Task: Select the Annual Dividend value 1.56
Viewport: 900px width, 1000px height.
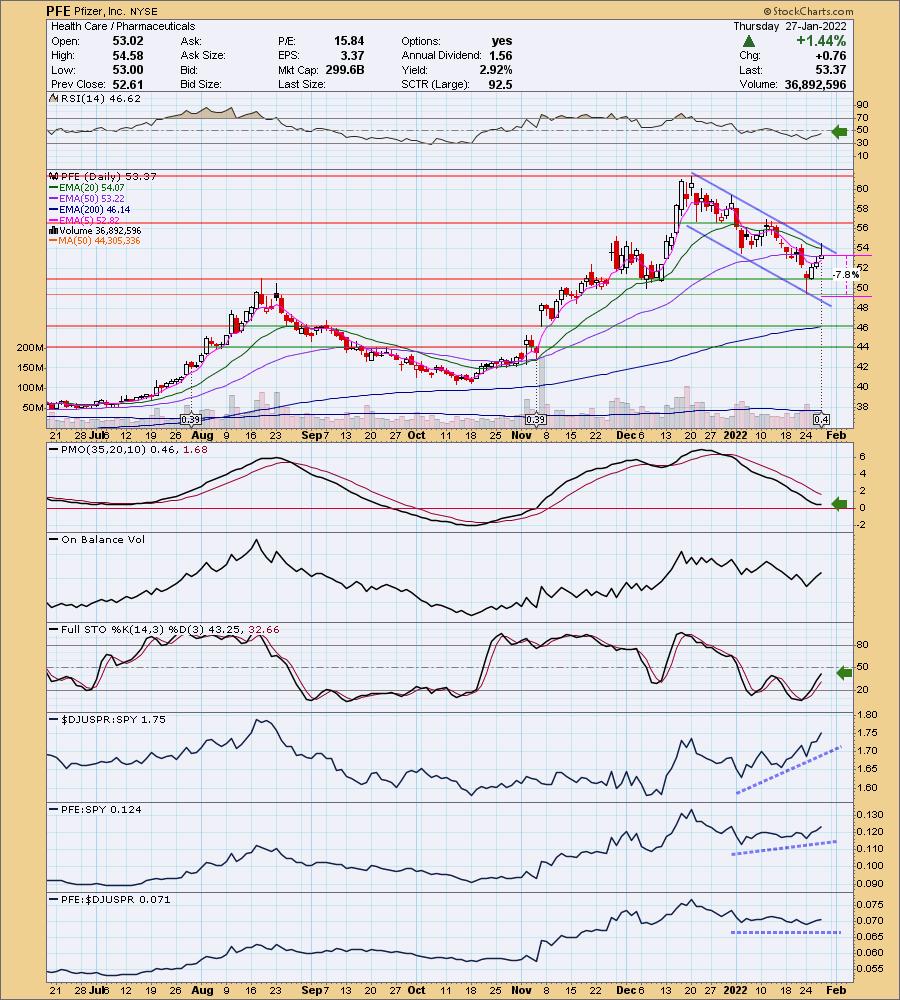Action: tap(501, 55)
